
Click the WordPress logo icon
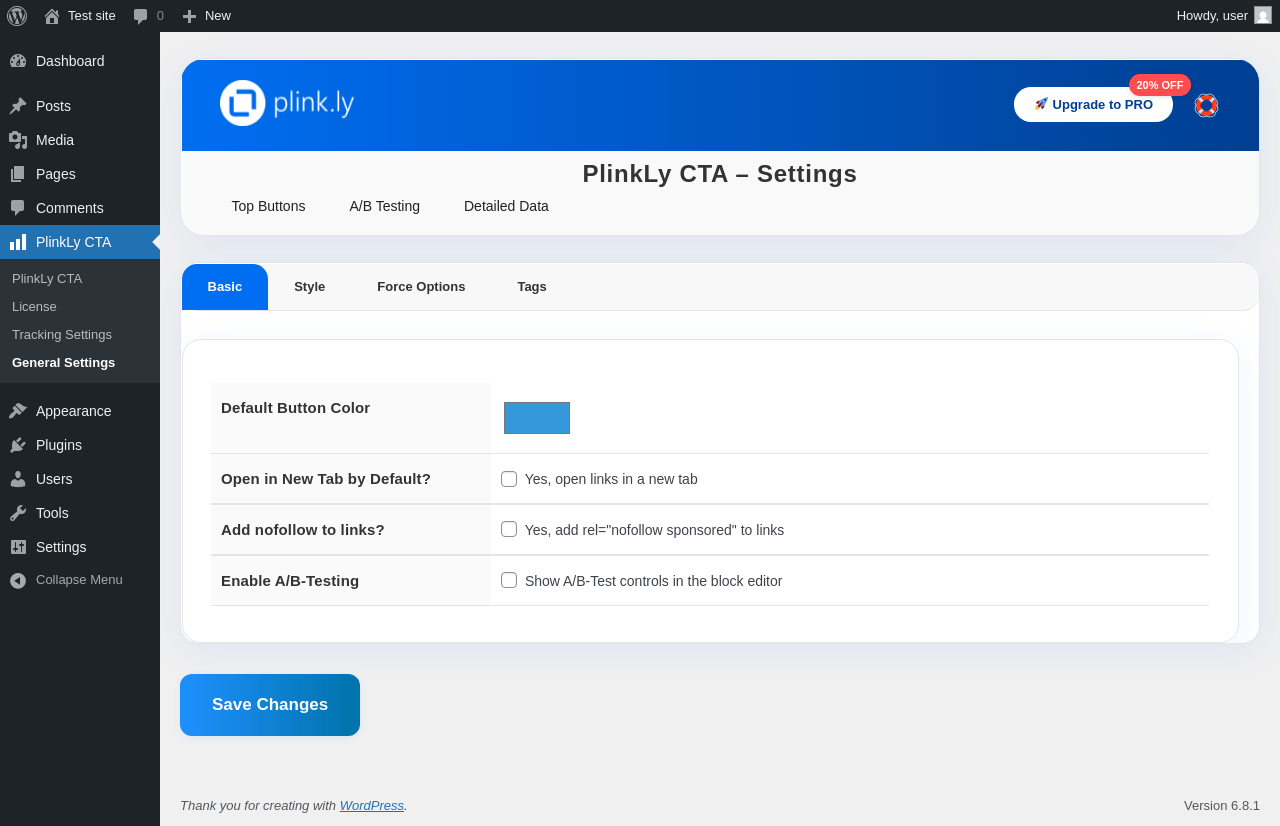(17, 16)
